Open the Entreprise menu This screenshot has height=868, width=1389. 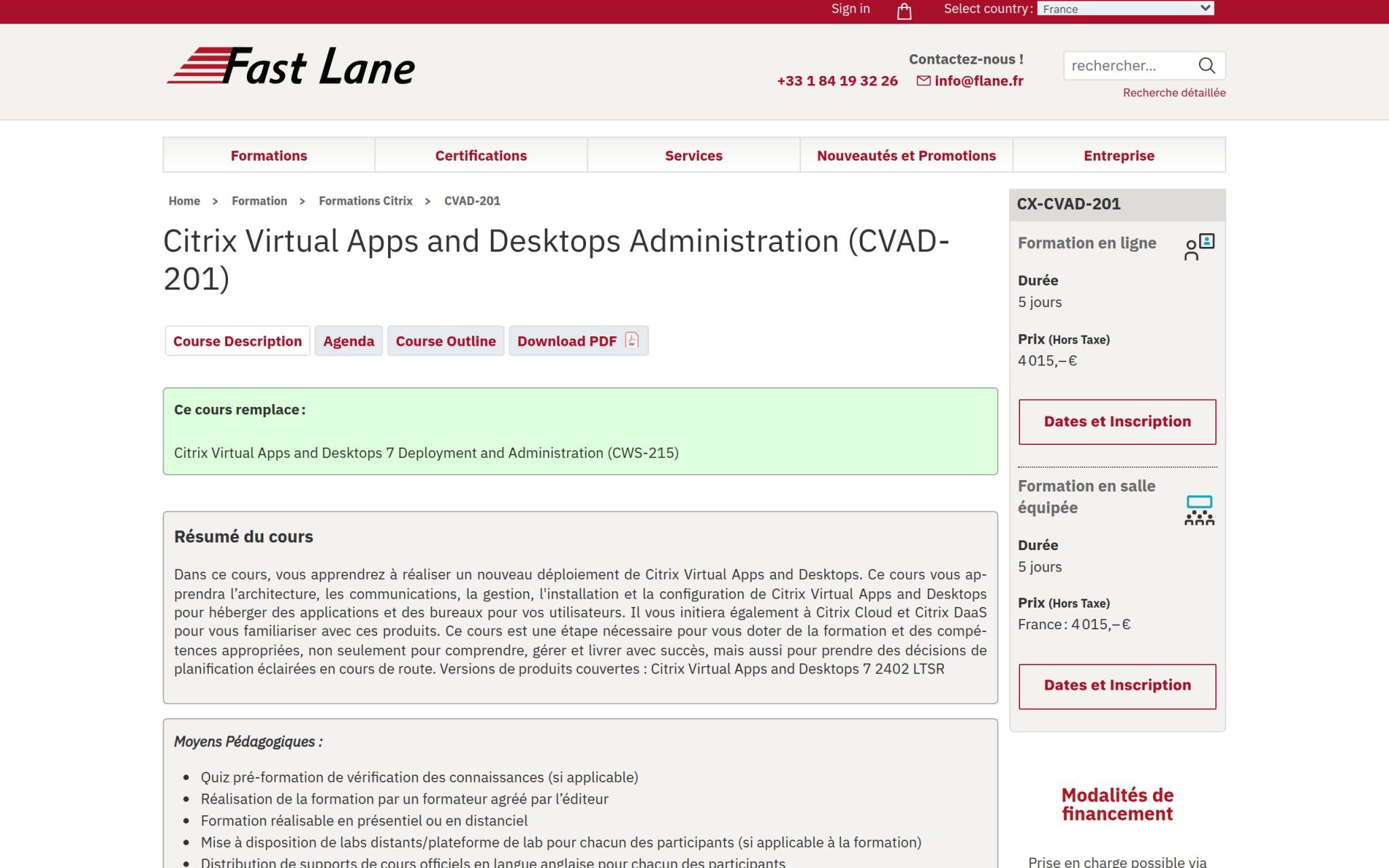(x=1119, y=155)
